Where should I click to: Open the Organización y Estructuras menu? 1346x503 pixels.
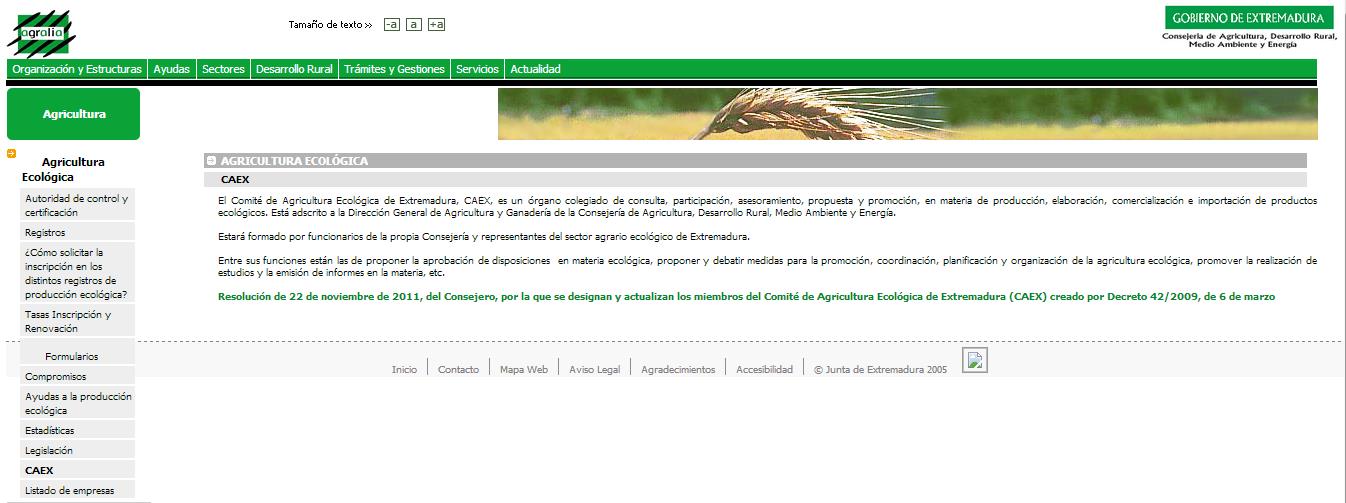click(77, 69)
